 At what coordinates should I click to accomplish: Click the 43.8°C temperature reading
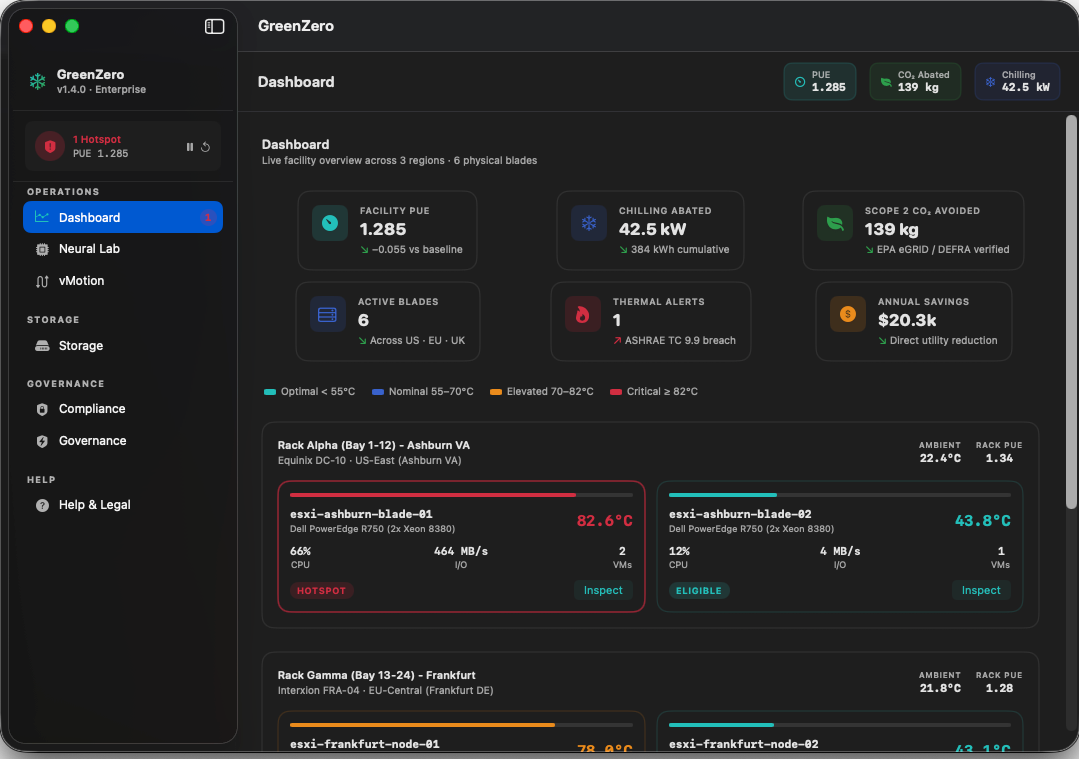pyautogui.click(x=983, y=521)
